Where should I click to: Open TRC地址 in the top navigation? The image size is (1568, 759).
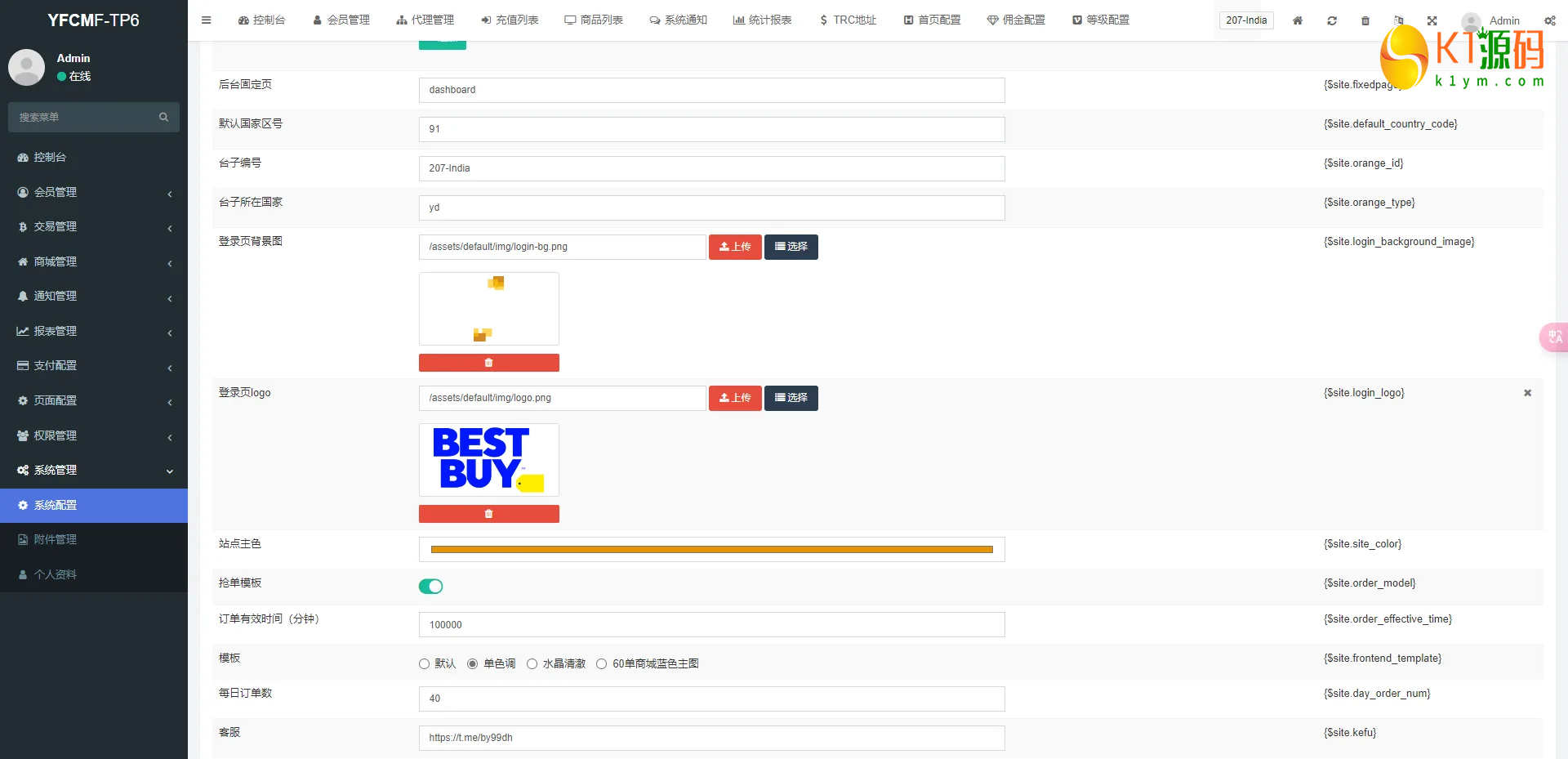click(848, 20)
